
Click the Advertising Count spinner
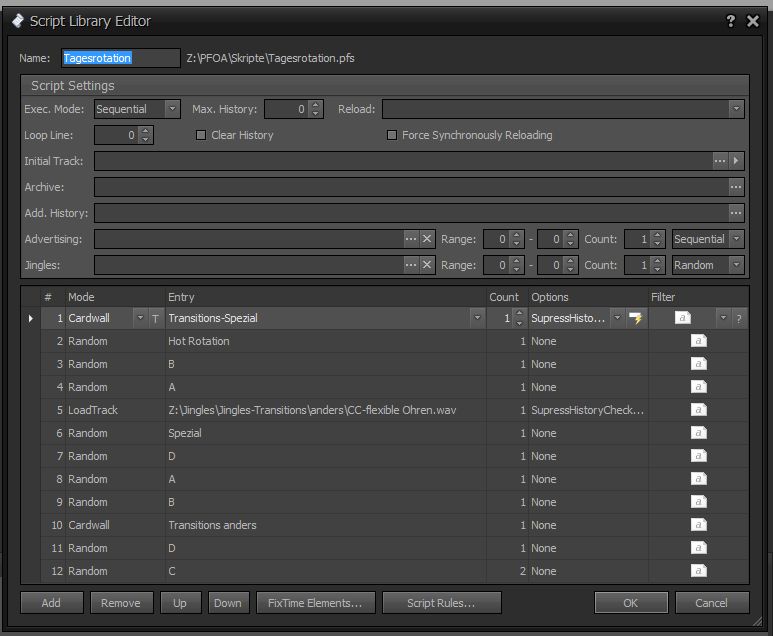pos(658,239)
